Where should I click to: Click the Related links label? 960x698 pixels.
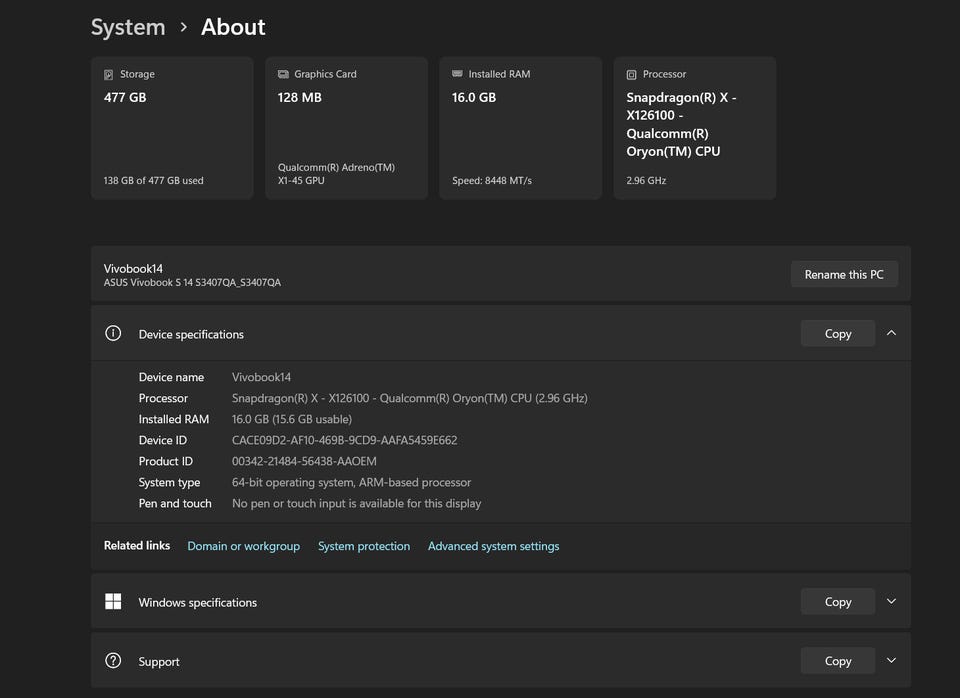(137, 546)
